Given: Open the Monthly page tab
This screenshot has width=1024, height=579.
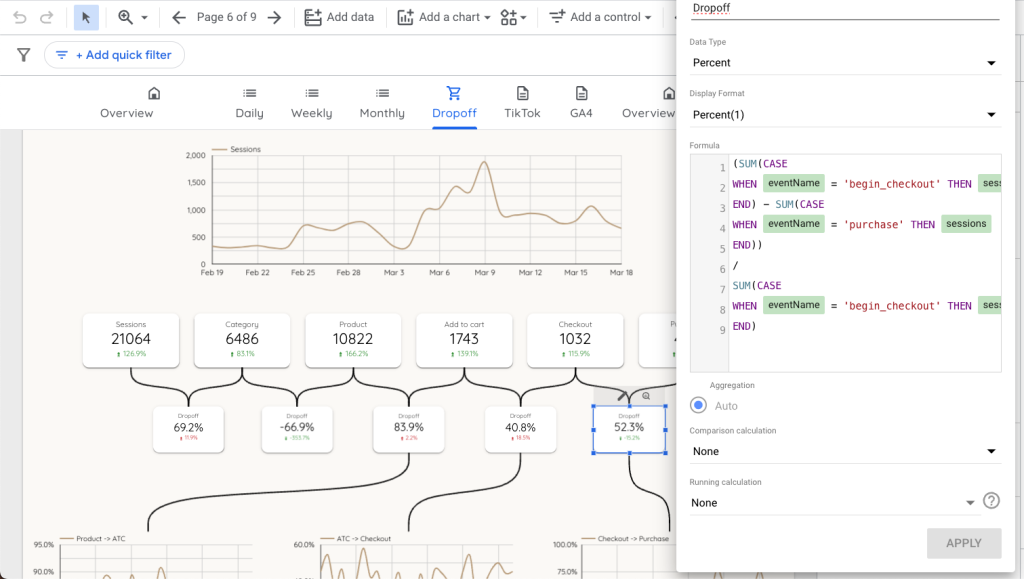Looking at the screenshot, I should 382,103.
